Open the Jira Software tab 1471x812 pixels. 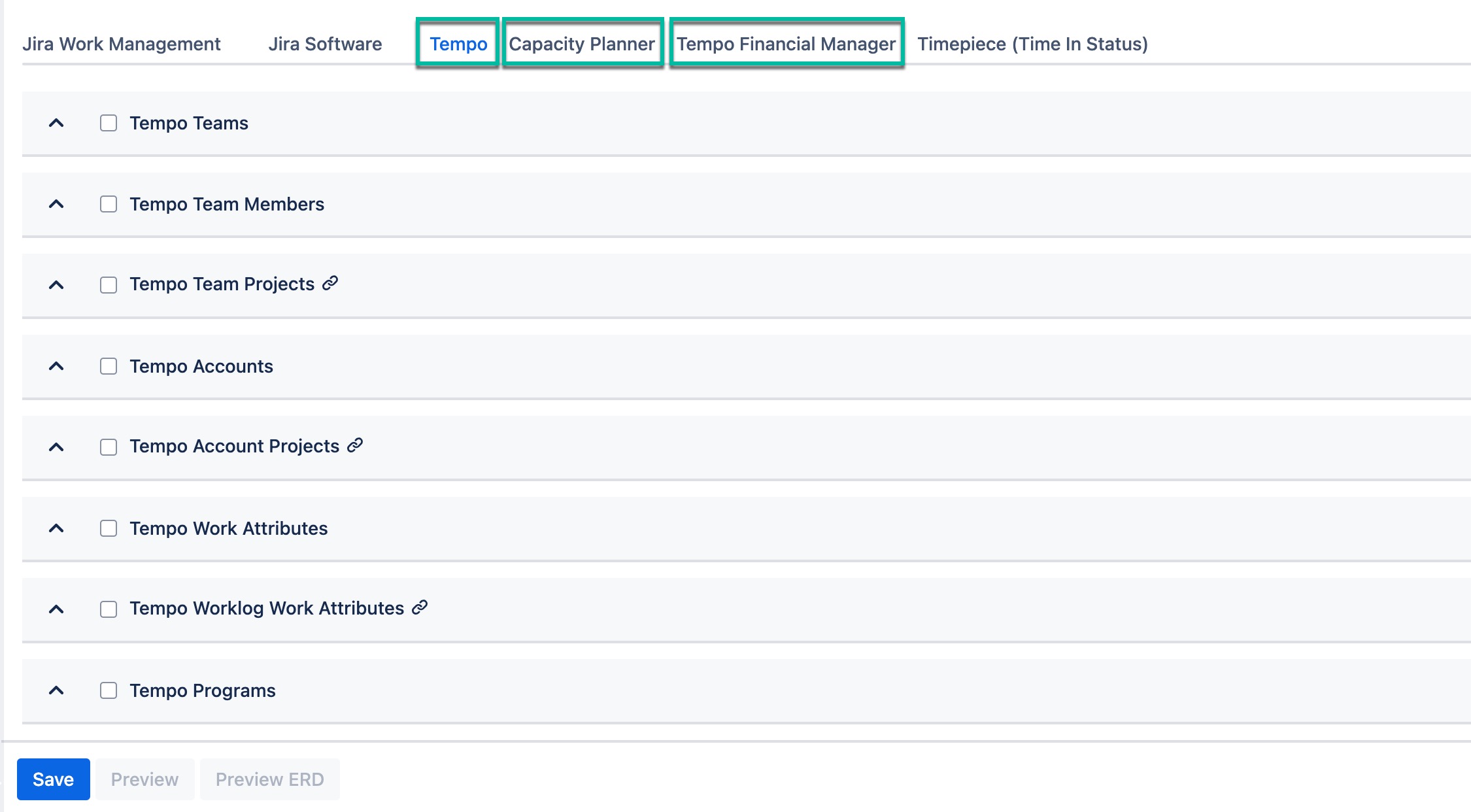pos(325,44)
